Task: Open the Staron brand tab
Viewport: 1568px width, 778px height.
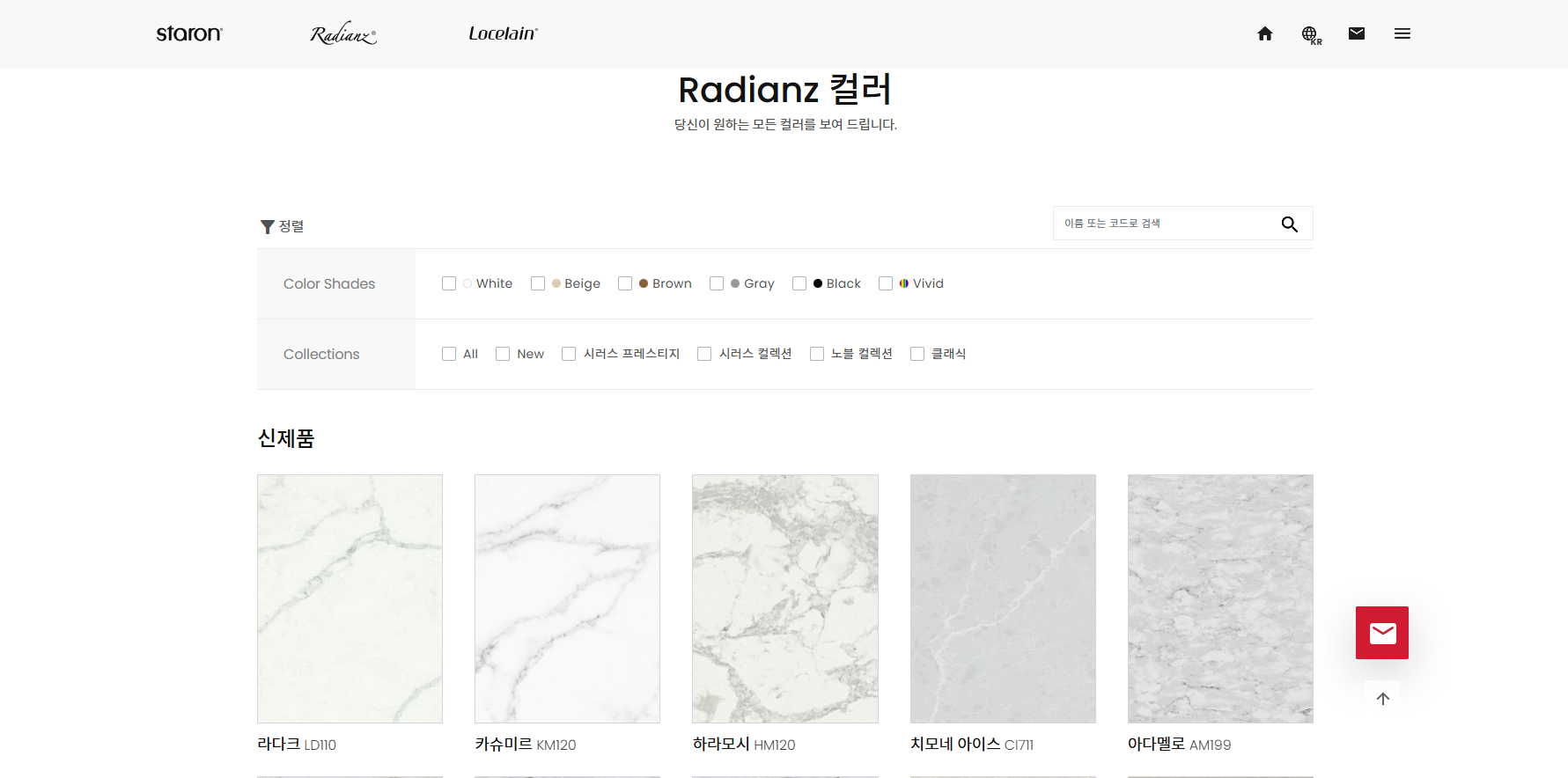Action: [x=189, y=33]
